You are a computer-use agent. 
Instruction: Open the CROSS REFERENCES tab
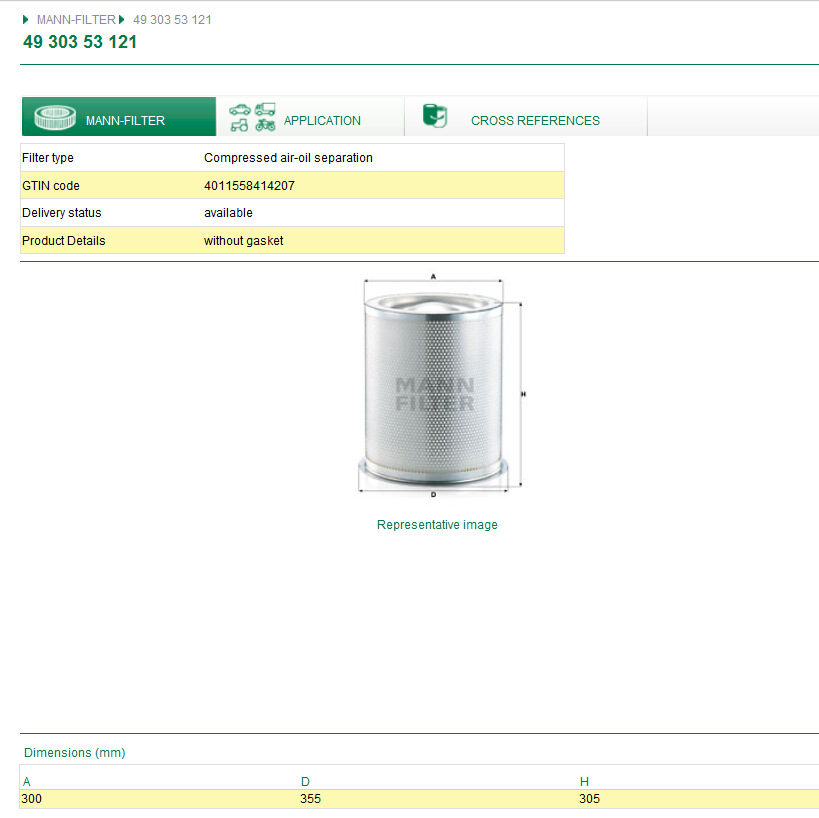[x=526, y=116]
